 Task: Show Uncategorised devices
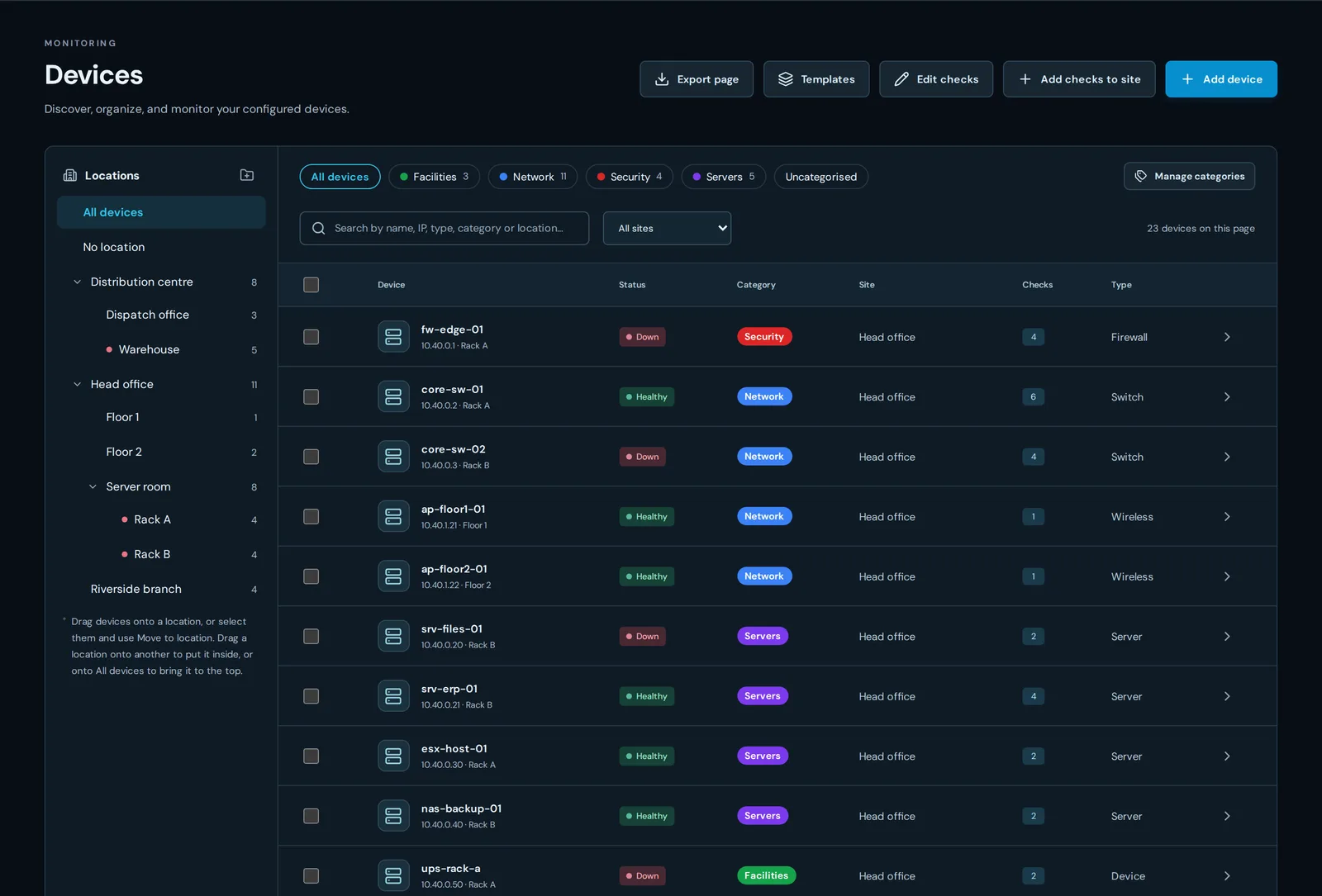point(821,177)
